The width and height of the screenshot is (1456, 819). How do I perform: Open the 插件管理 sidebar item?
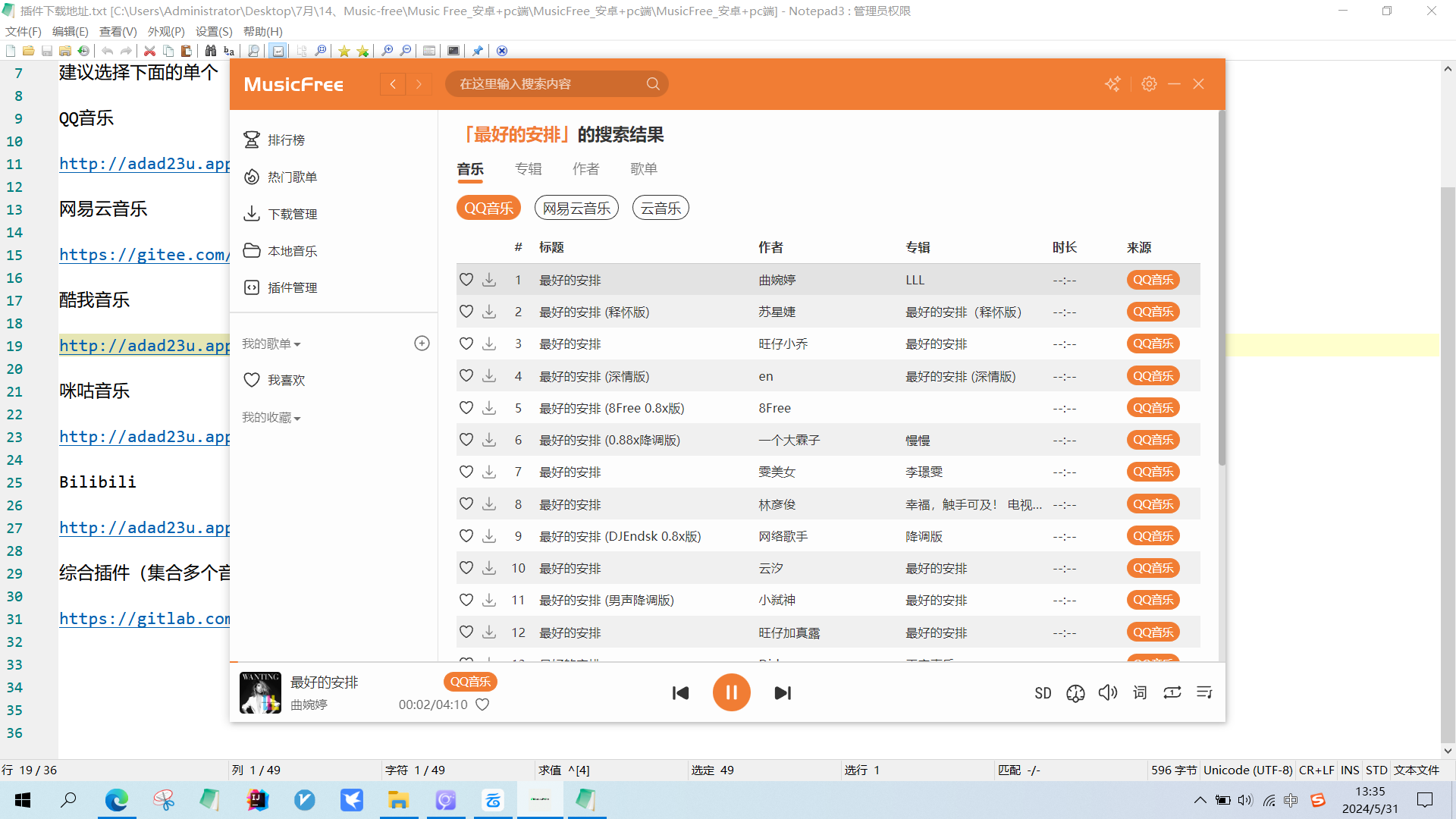(x=292, y=288)
